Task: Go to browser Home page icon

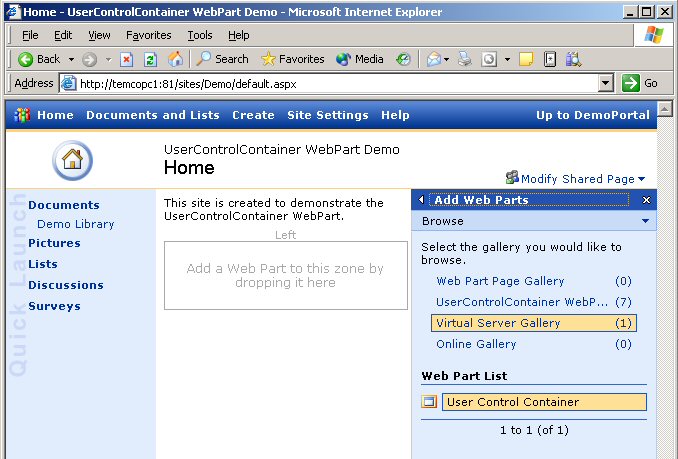Action: [175, 59]
